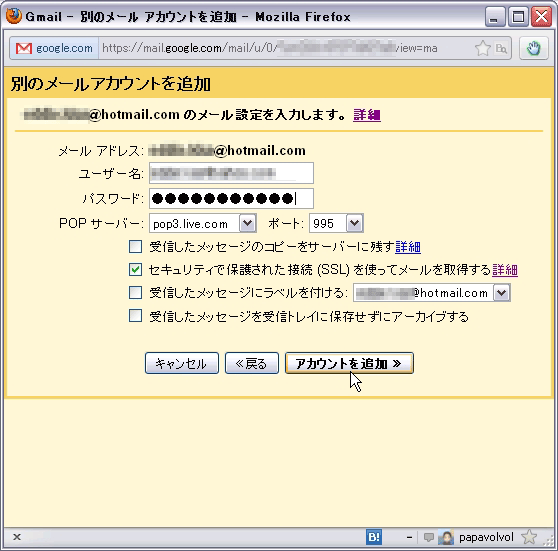Open 詳細 link for leaving copy on server
The width and height of the screenshot is (558, 551).
pyautogui.click(x=408, y=247)
